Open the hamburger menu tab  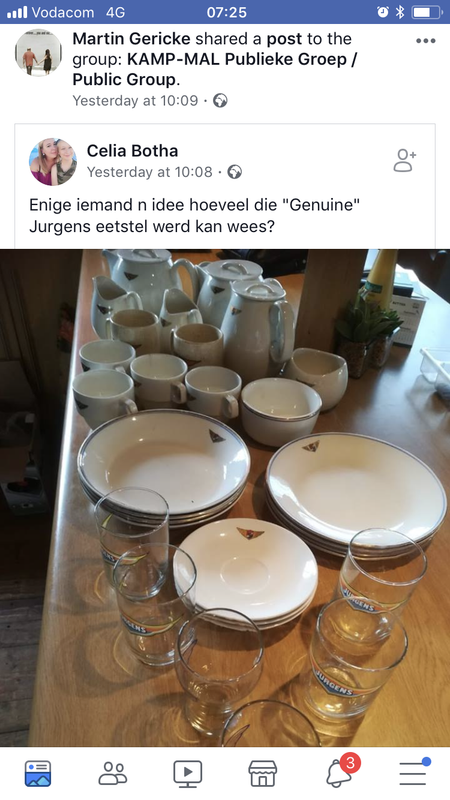(x=414, y=771)
